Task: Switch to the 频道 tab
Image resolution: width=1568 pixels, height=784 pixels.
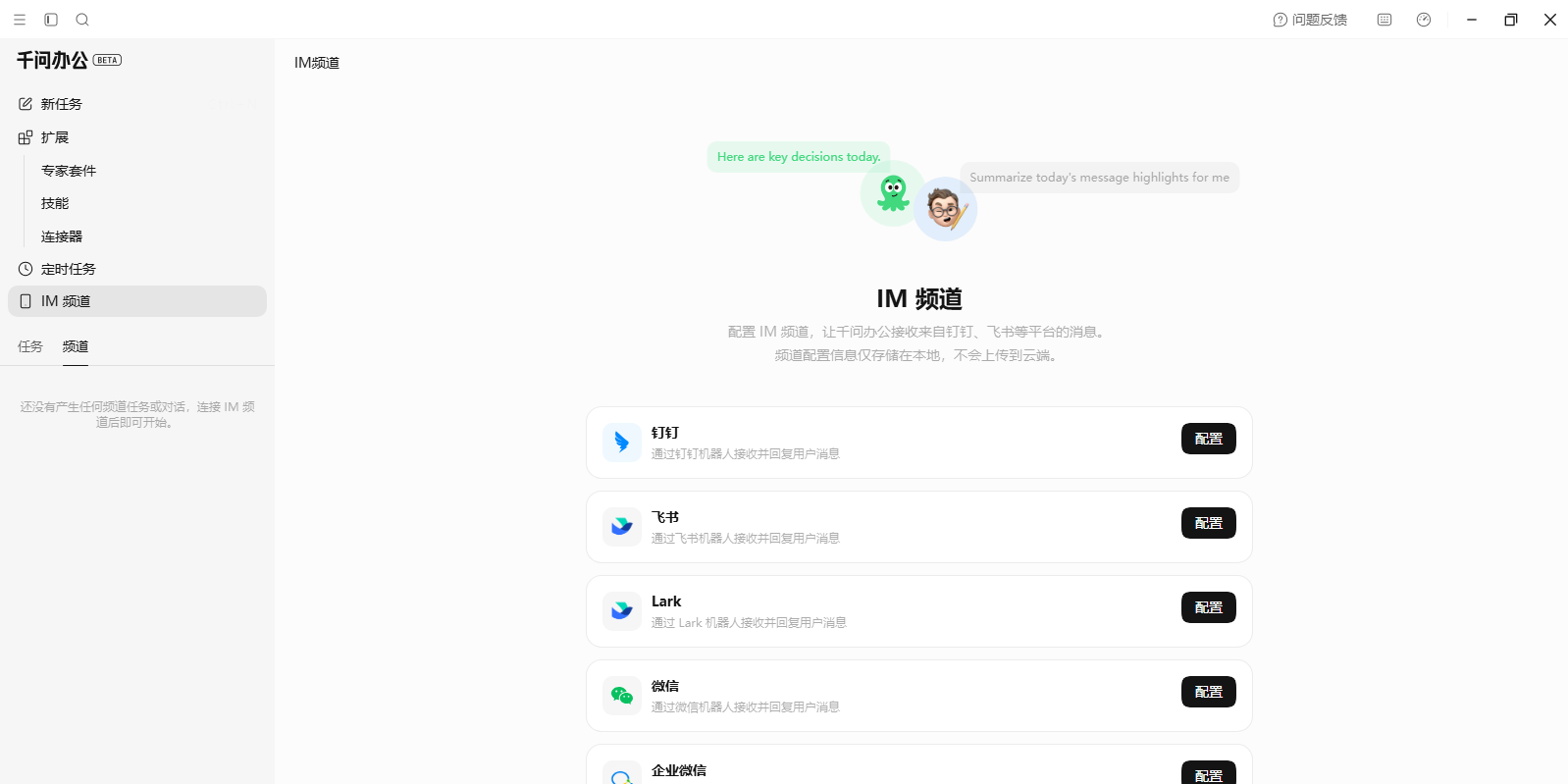Action: pyautogui.click(x=76, y=346)
